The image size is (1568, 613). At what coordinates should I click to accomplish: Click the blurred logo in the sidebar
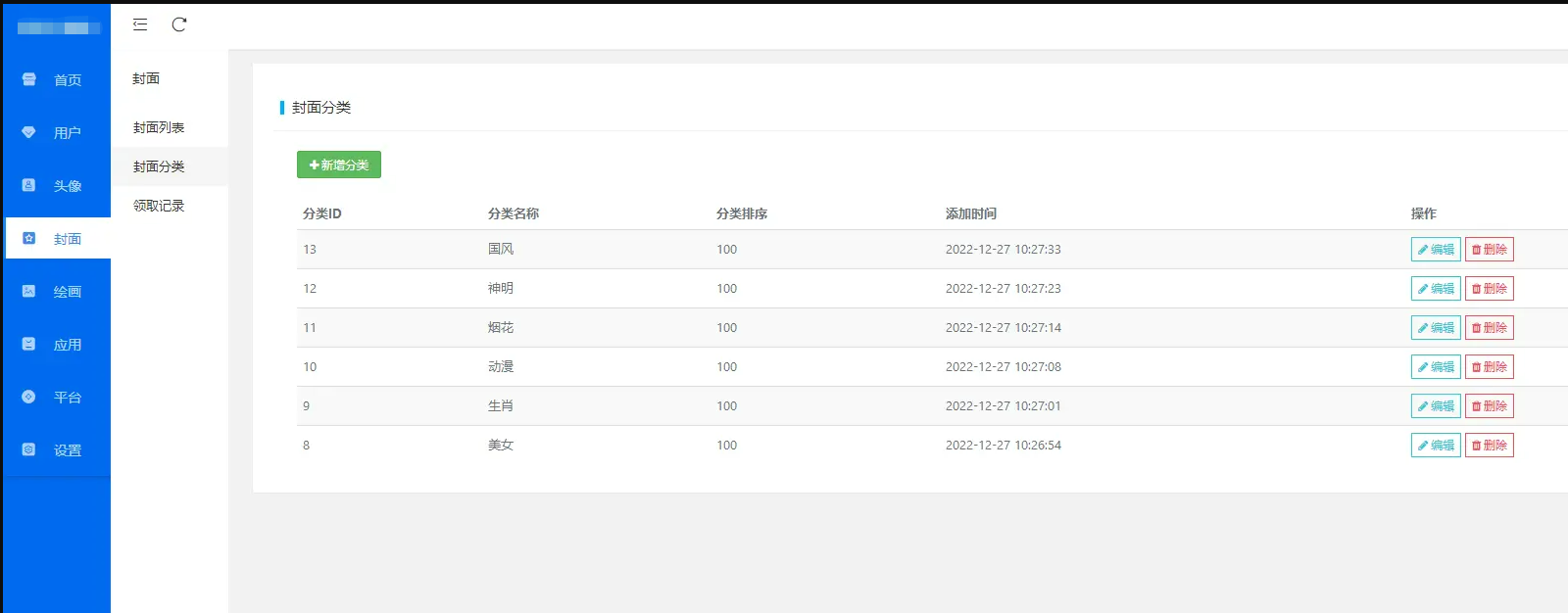click(59, 28)
